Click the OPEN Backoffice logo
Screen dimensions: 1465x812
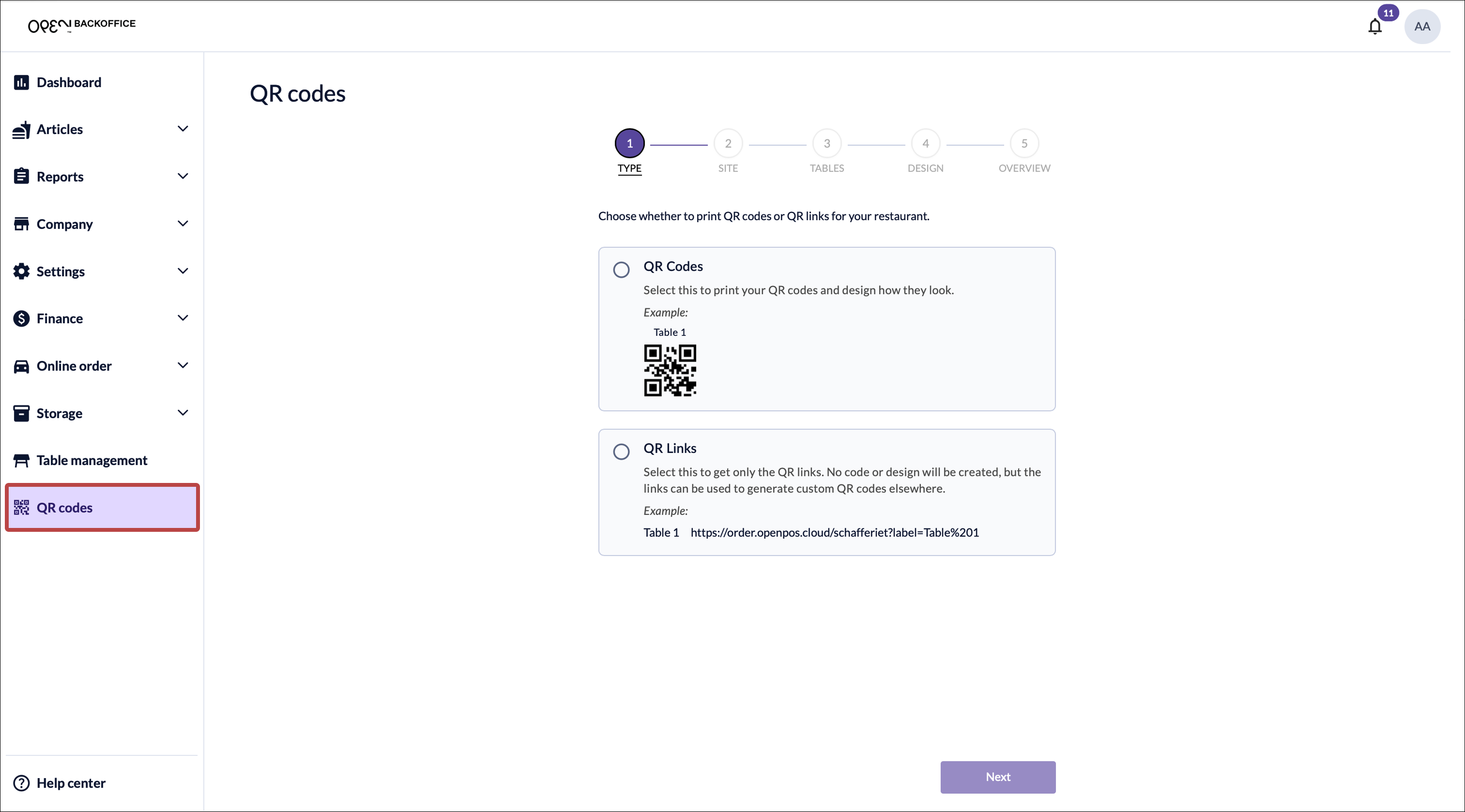81,25
